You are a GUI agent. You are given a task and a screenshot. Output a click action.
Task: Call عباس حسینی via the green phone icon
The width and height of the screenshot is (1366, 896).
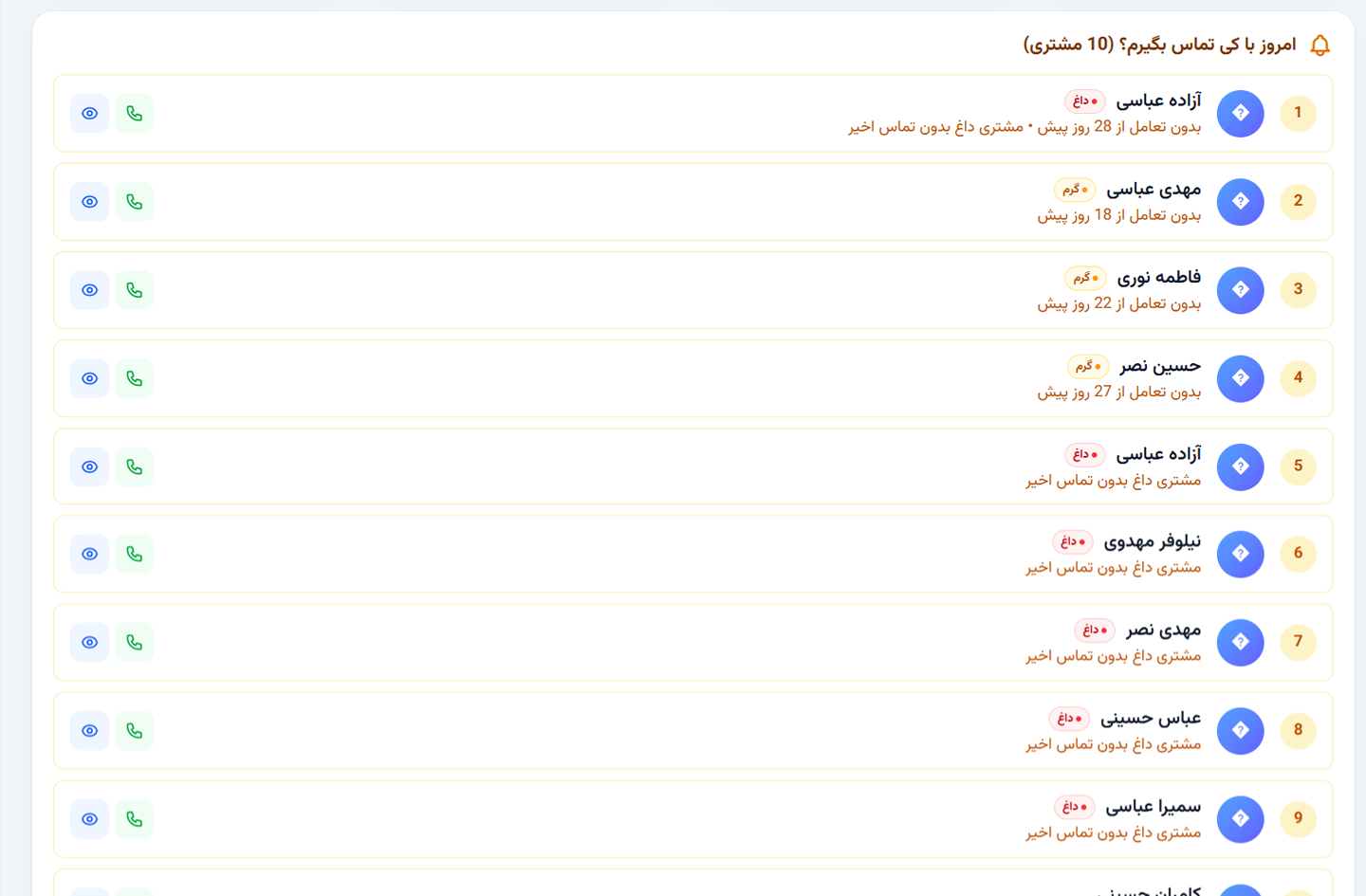point(135,730)
